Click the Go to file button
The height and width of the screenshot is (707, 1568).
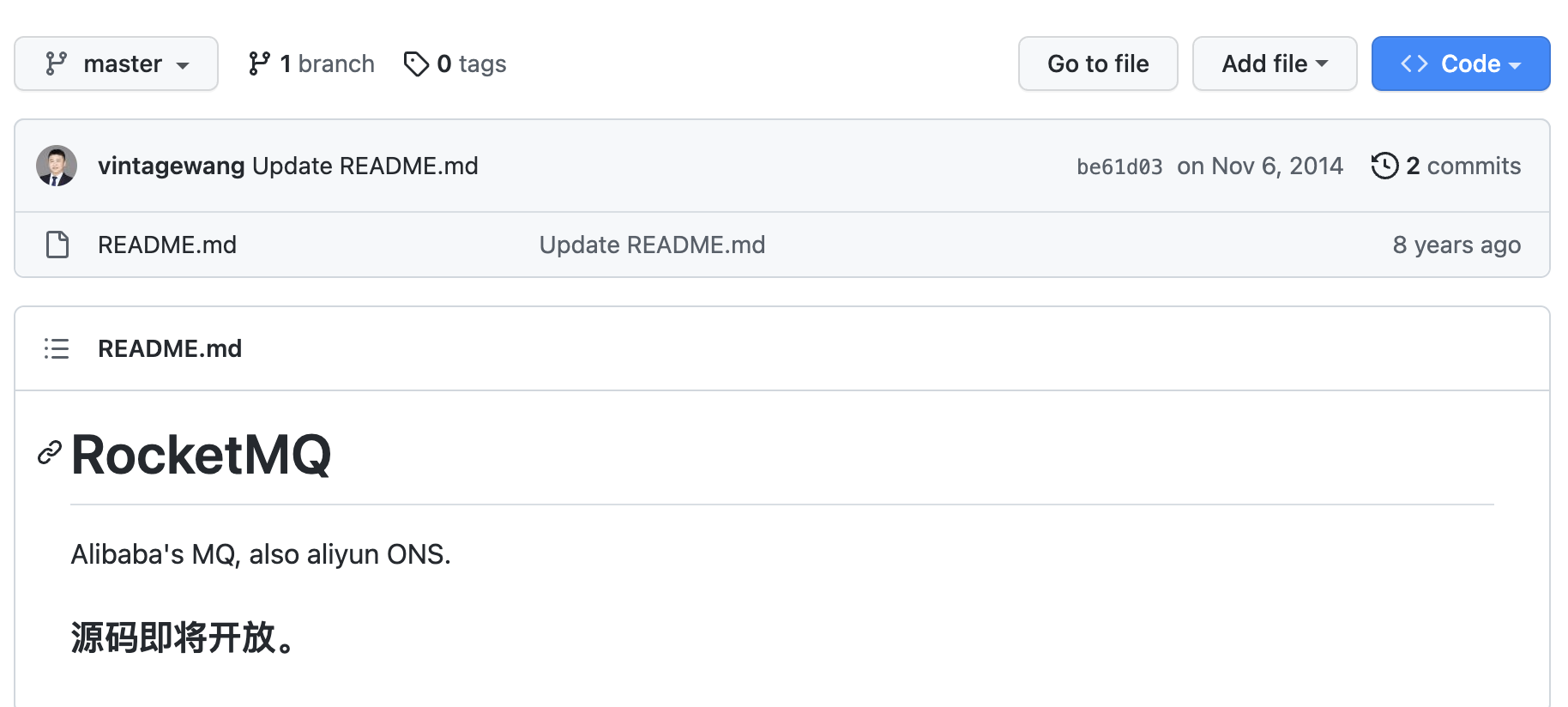(x=1098, y=63)
